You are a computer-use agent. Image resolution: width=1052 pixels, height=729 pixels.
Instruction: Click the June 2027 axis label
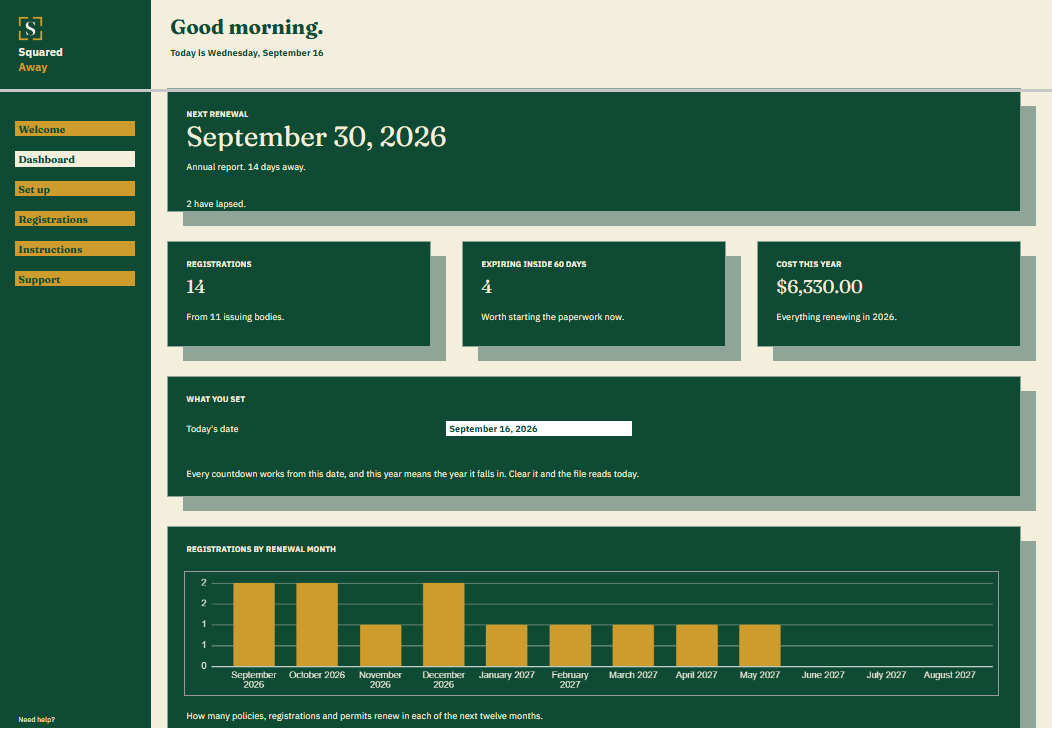pyautogui.click(x=823, y=675)
